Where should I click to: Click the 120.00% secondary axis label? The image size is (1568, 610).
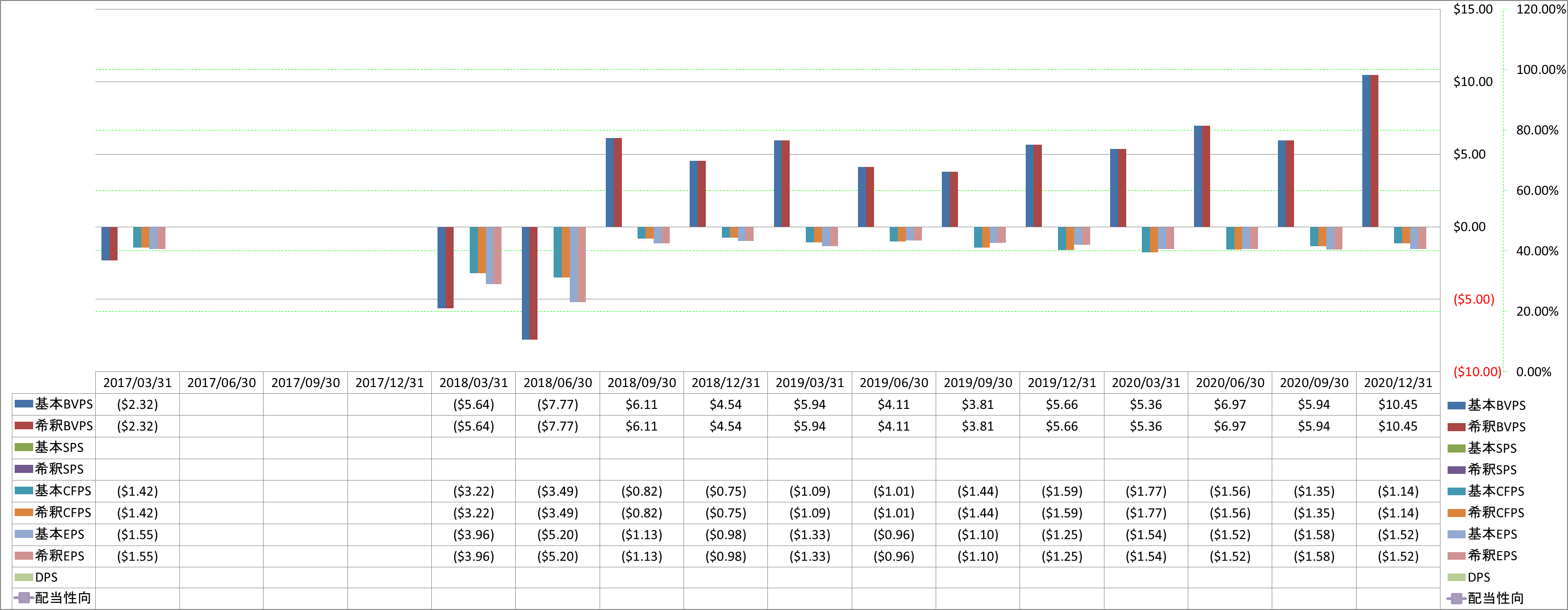click(1540, 9)
